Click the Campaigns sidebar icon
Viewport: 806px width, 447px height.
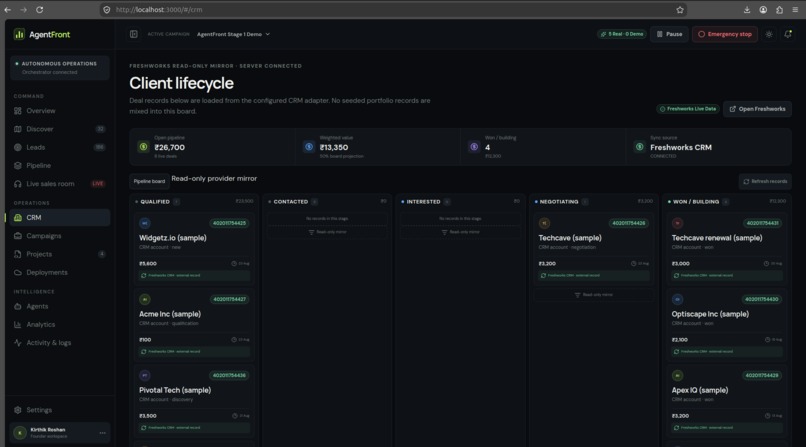tap(18, 236)
